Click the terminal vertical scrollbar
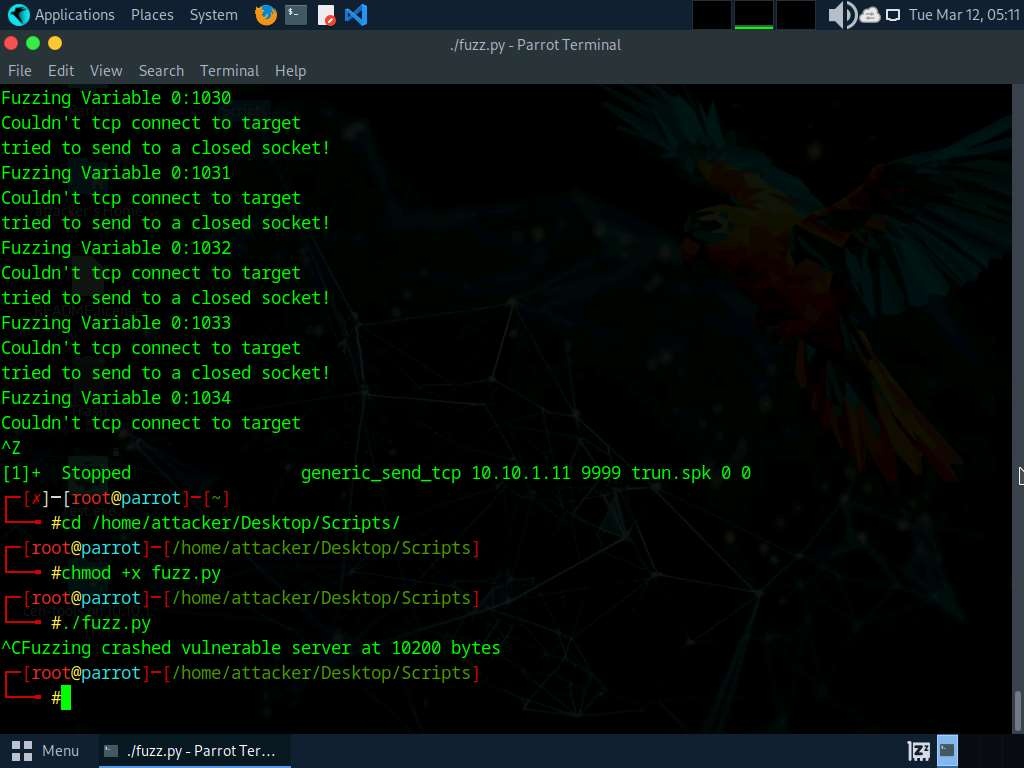 pos(1017,710)
